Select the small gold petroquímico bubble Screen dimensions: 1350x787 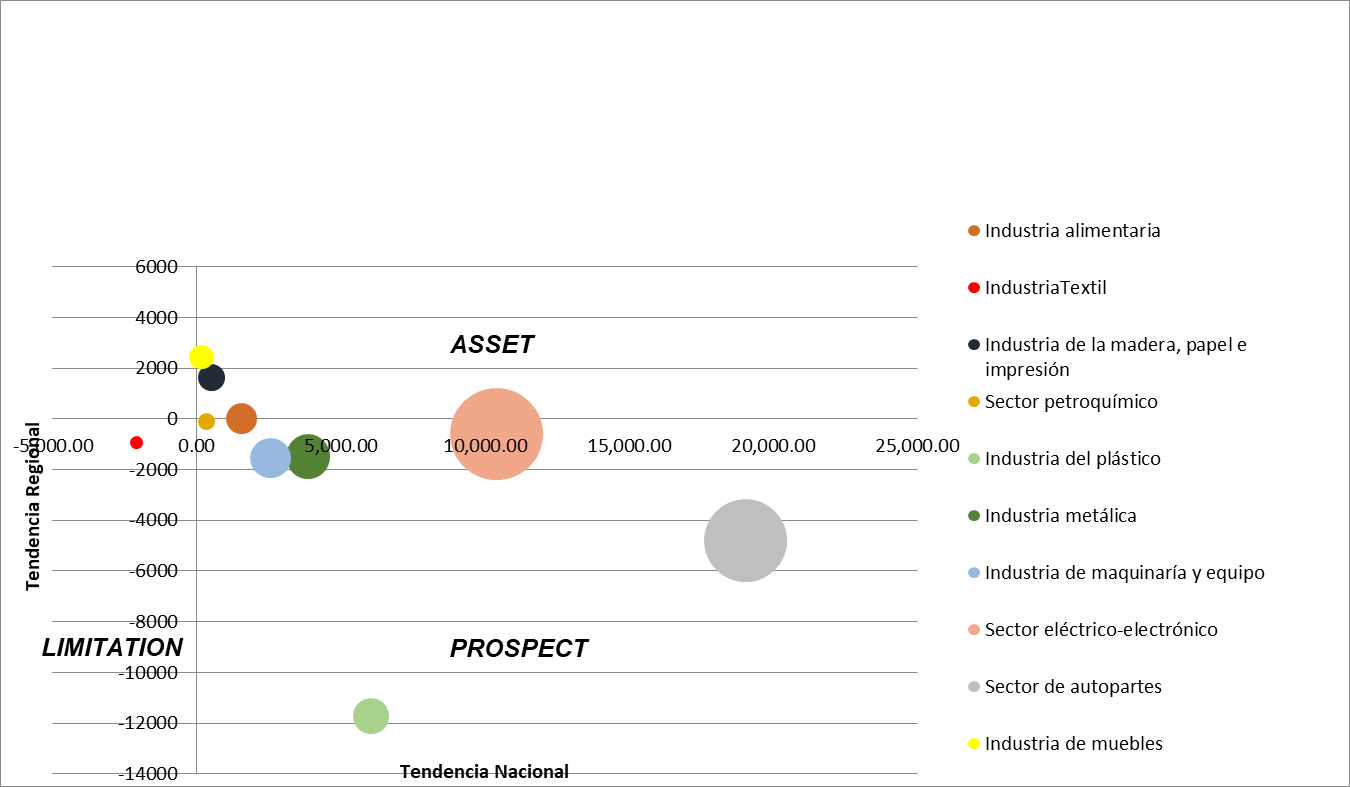coord(206,422)
